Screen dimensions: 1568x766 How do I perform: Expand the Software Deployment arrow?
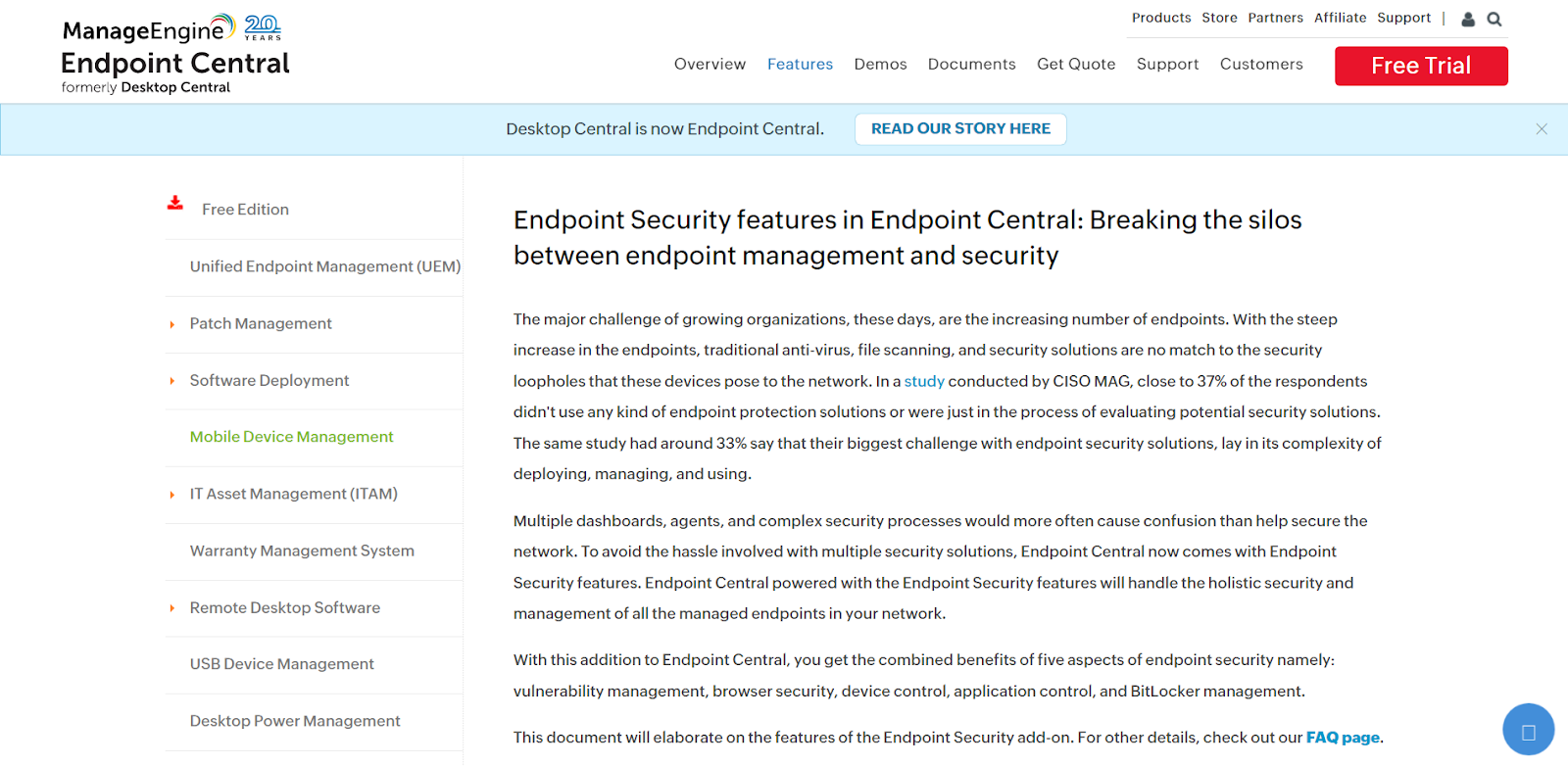pyautogui.click(x=172, y=381)
